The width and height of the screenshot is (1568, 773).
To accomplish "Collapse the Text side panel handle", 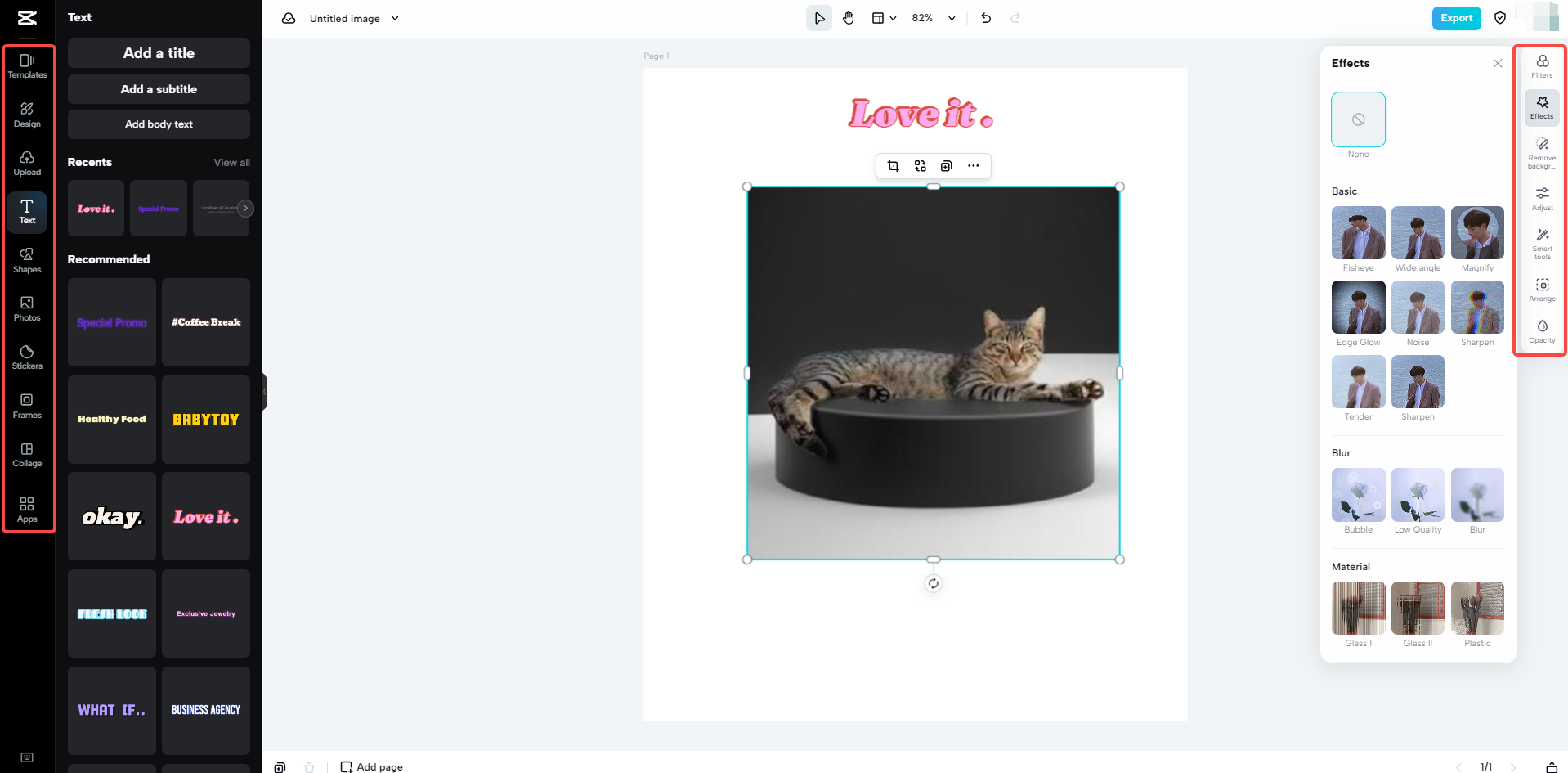I will point(264,392).
